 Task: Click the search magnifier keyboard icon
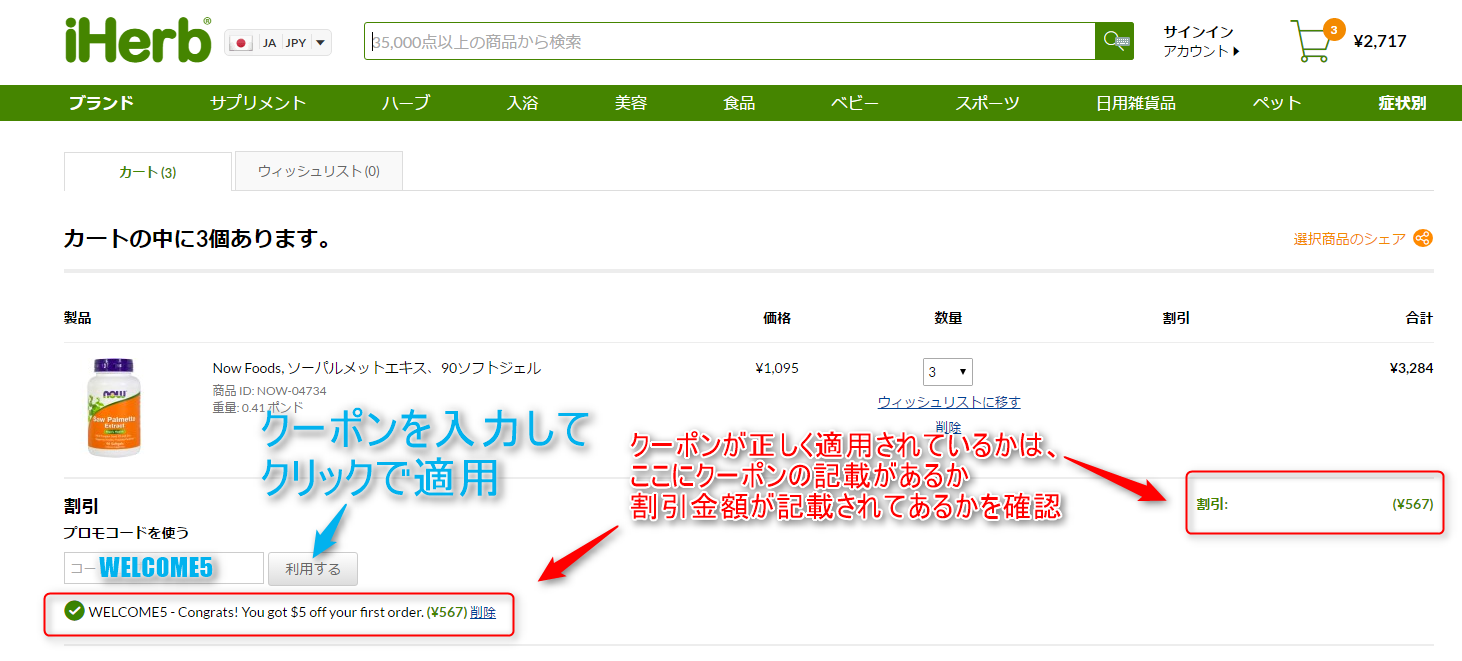[1114, 41]
